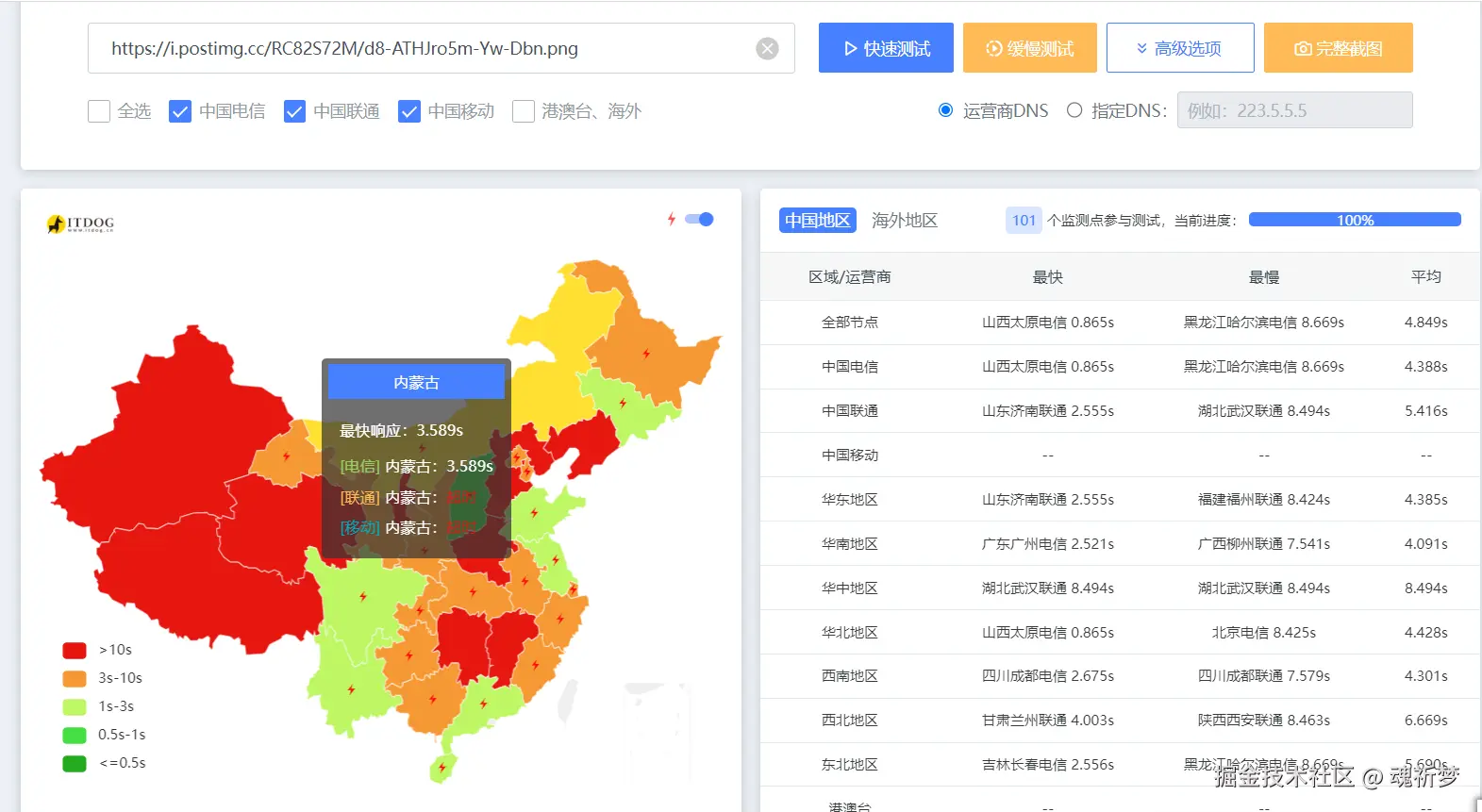Click the red >10s legend swatch

[75, 650]
